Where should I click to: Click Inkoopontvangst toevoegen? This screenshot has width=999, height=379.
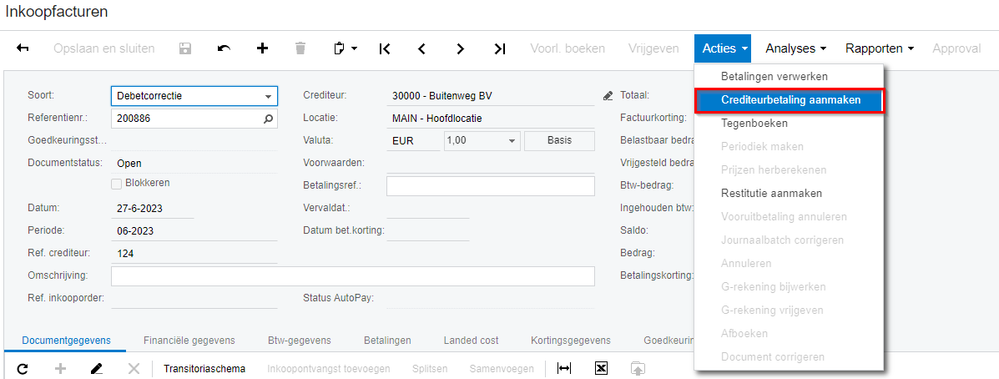pos(329,368)
